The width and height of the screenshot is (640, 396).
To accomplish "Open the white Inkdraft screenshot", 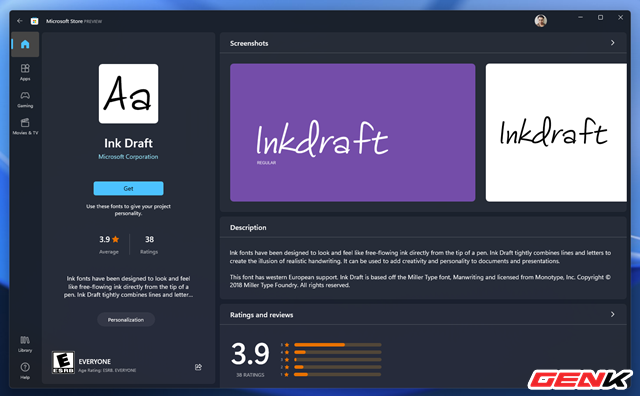I will [556, 132].
